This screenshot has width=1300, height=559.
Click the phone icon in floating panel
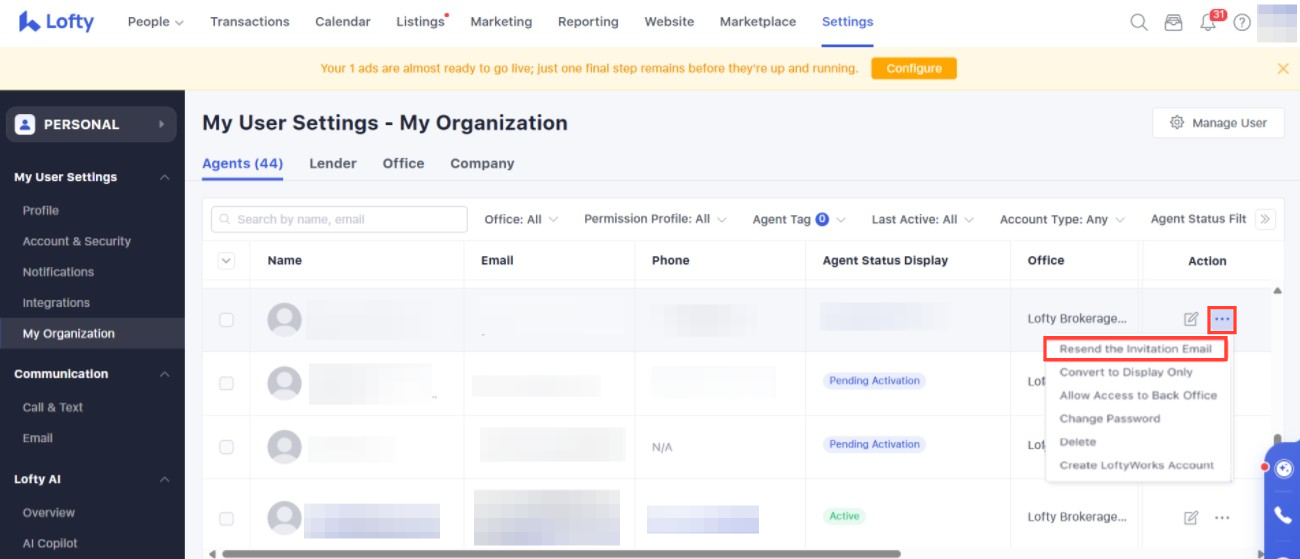1282,515
